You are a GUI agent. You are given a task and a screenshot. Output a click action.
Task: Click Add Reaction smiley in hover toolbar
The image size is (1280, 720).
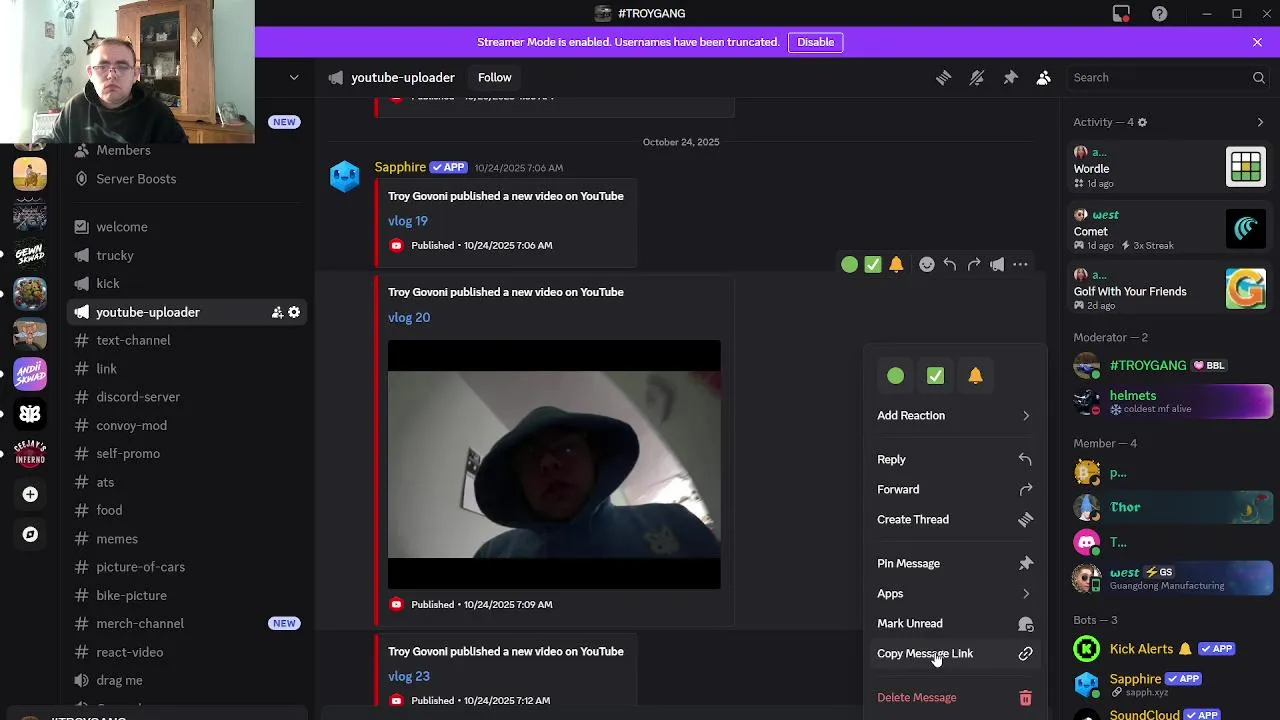click(927, 265)
